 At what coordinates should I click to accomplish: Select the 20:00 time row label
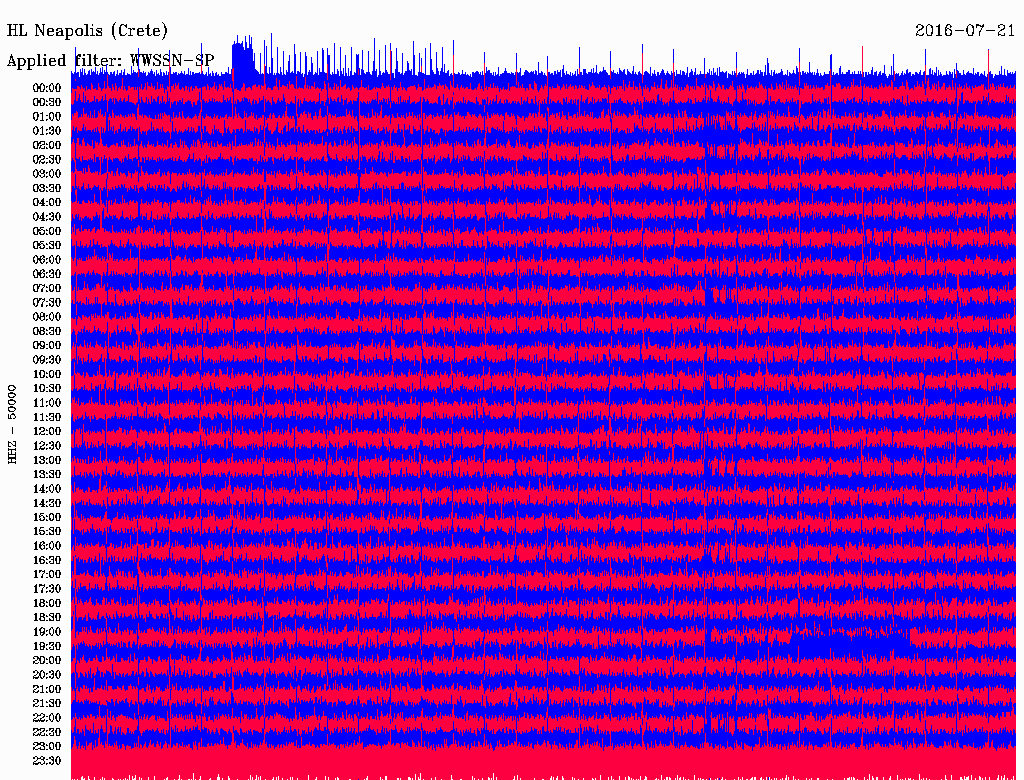(x=47, y=661)
